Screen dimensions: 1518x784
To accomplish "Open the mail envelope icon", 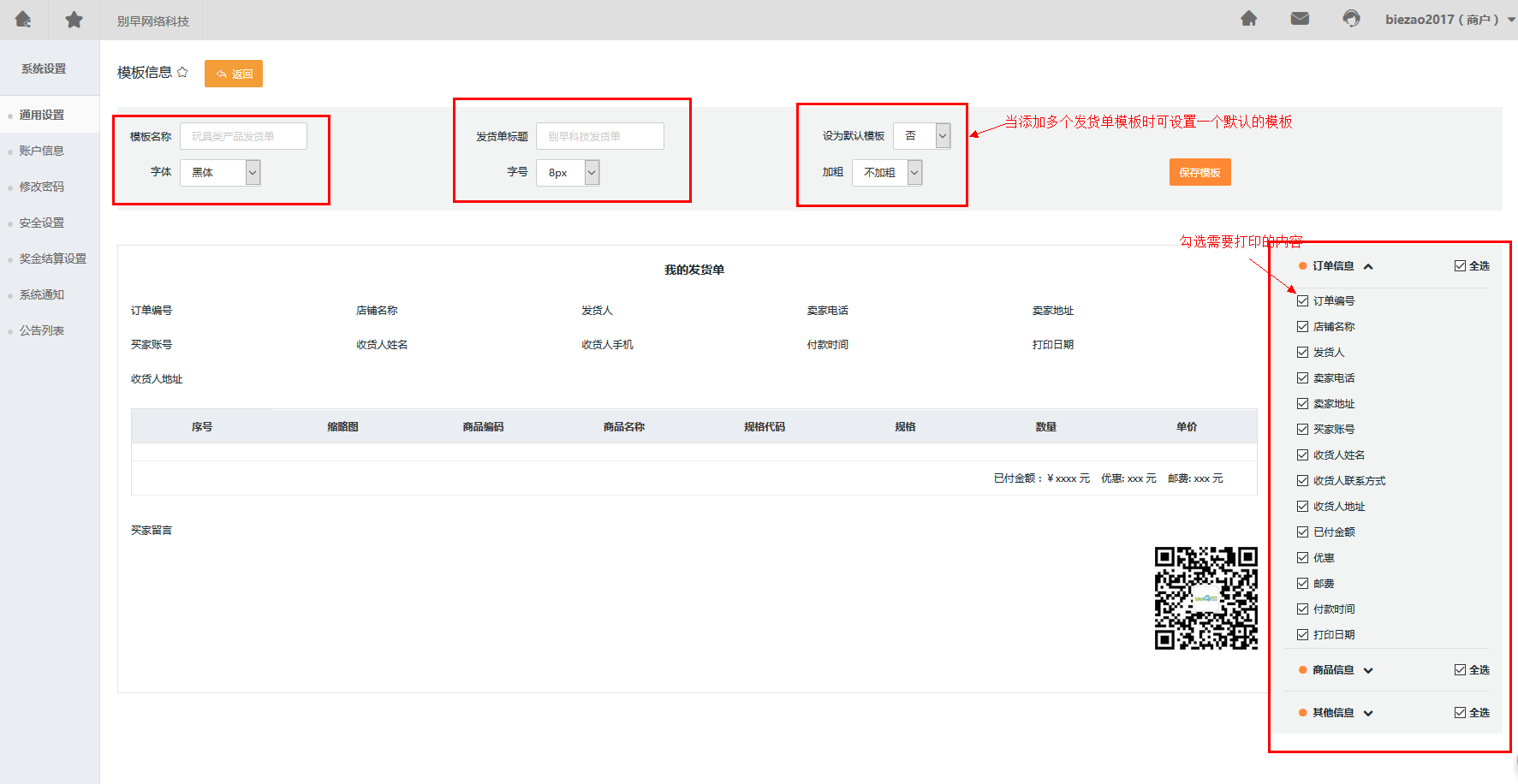I will (x=1300, y=19).
